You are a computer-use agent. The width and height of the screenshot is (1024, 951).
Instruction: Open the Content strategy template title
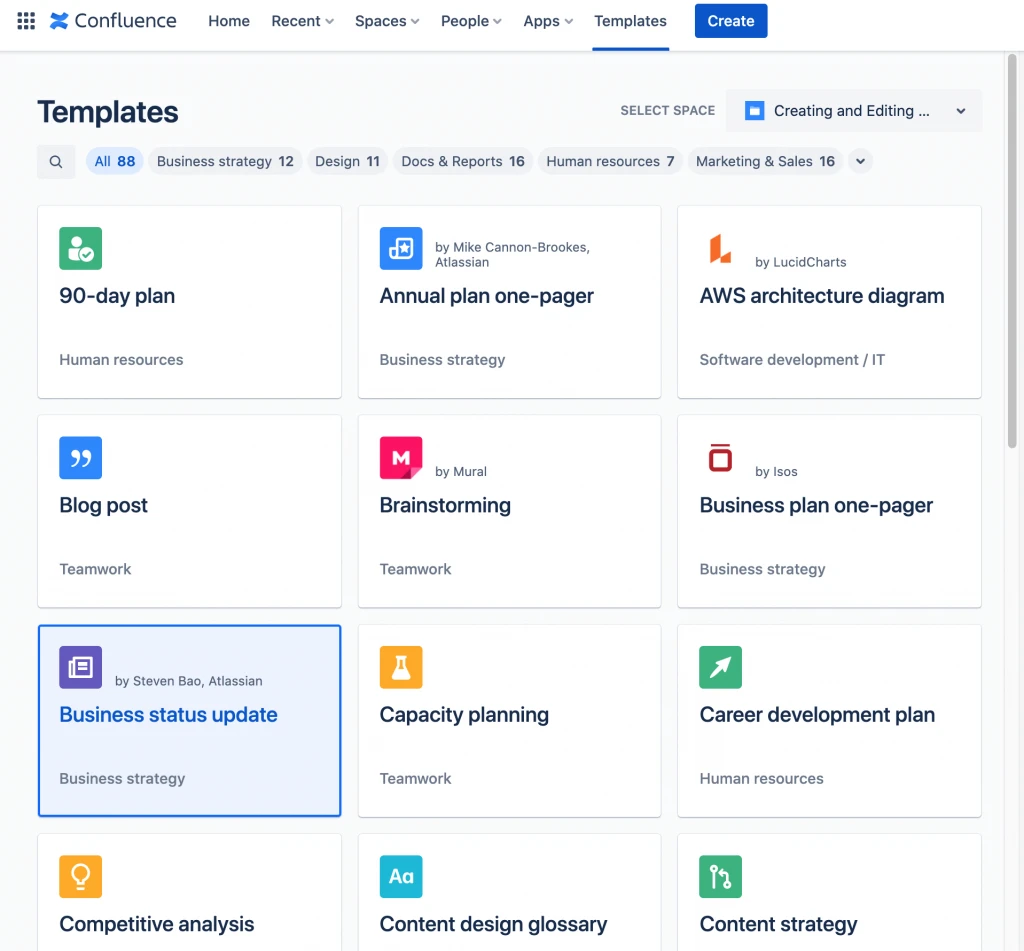point(778,924)
